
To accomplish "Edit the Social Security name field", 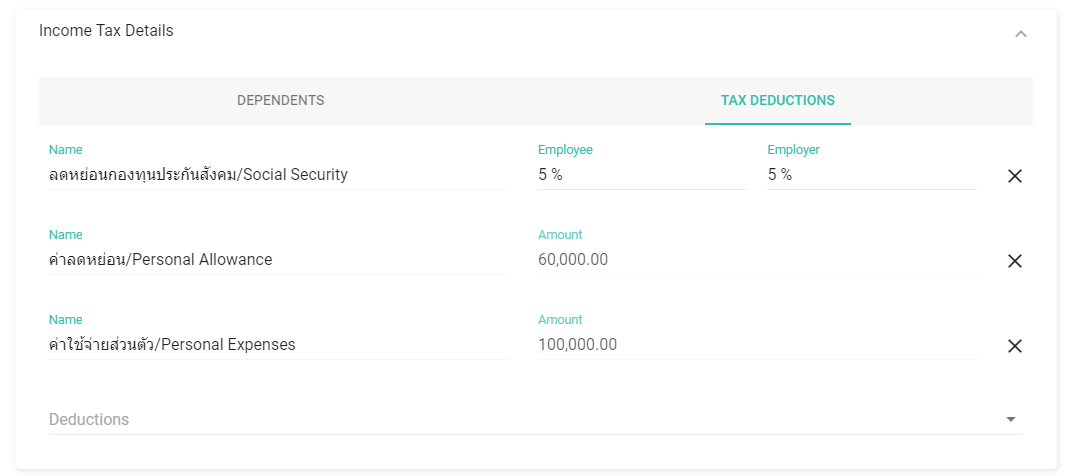I will (x=279, y=175).
